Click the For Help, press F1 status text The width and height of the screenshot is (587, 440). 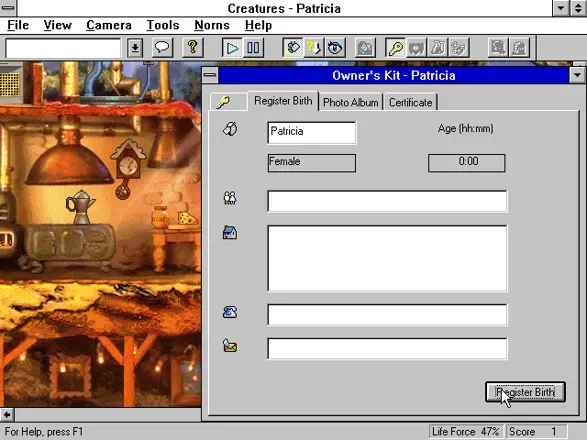[44, 431]
